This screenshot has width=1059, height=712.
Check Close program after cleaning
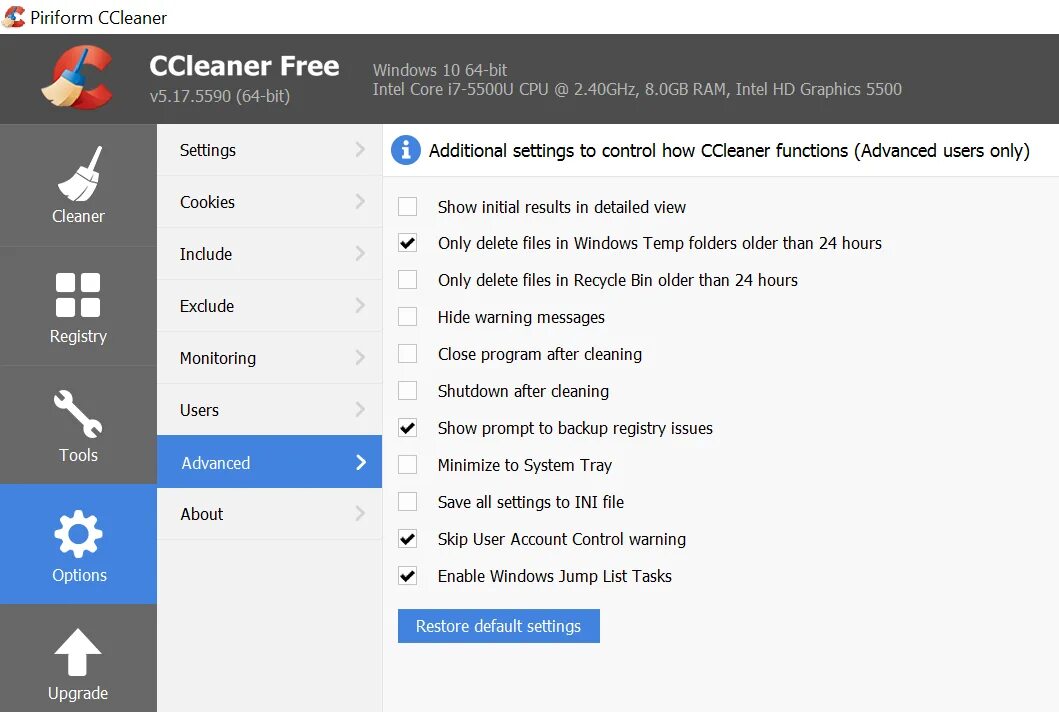point(407,354)
